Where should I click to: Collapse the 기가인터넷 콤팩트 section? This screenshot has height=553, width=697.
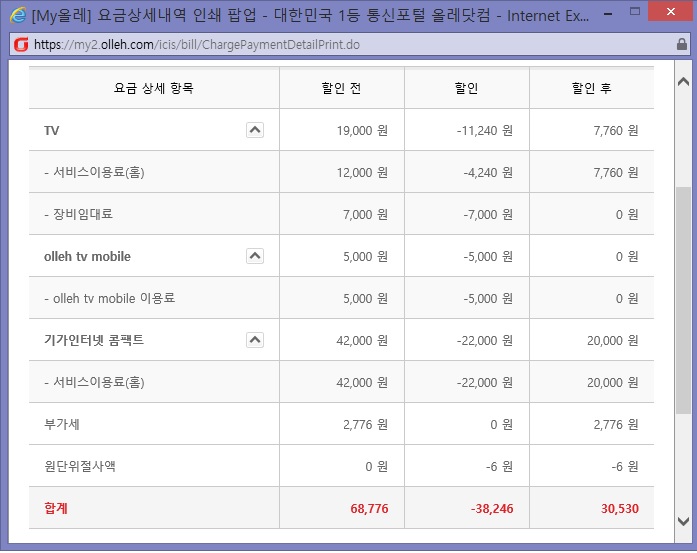click(254, 340)
